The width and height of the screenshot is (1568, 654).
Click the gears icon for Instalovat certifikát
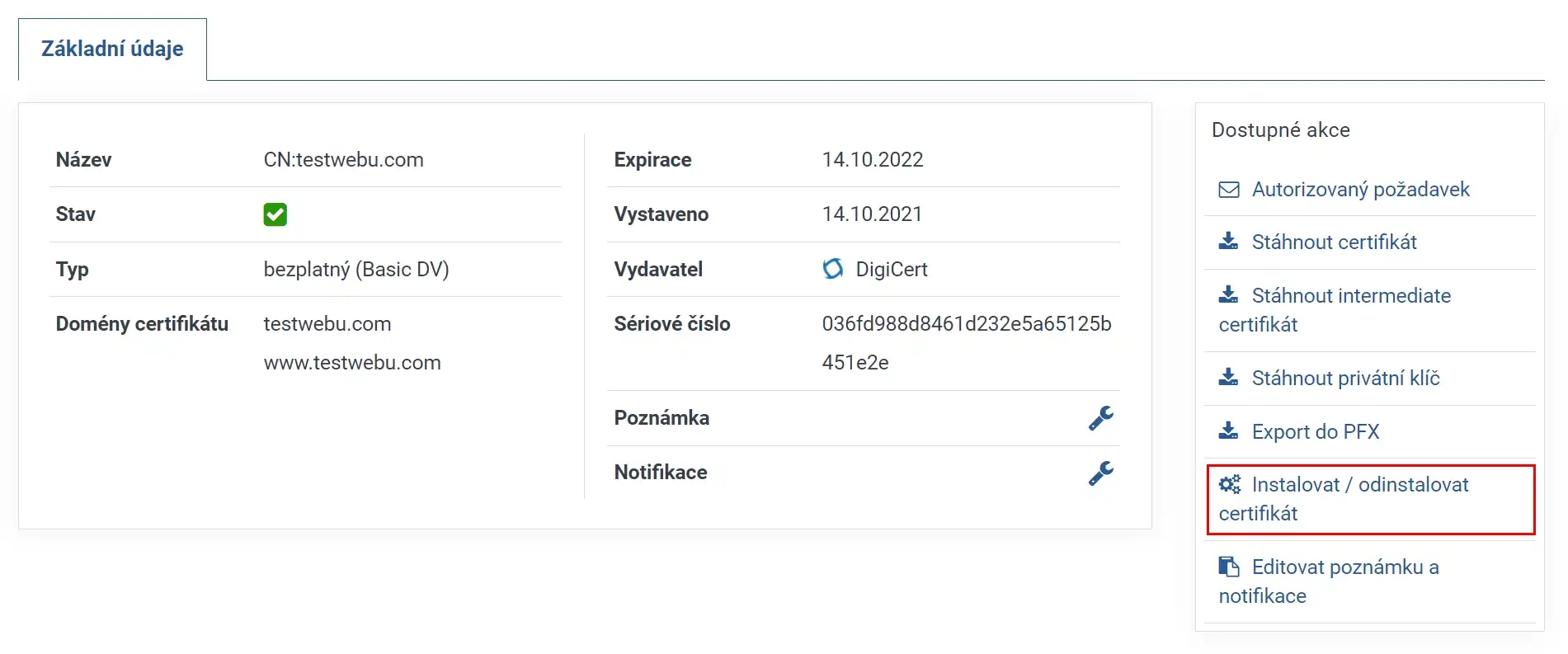(1230, 485)
